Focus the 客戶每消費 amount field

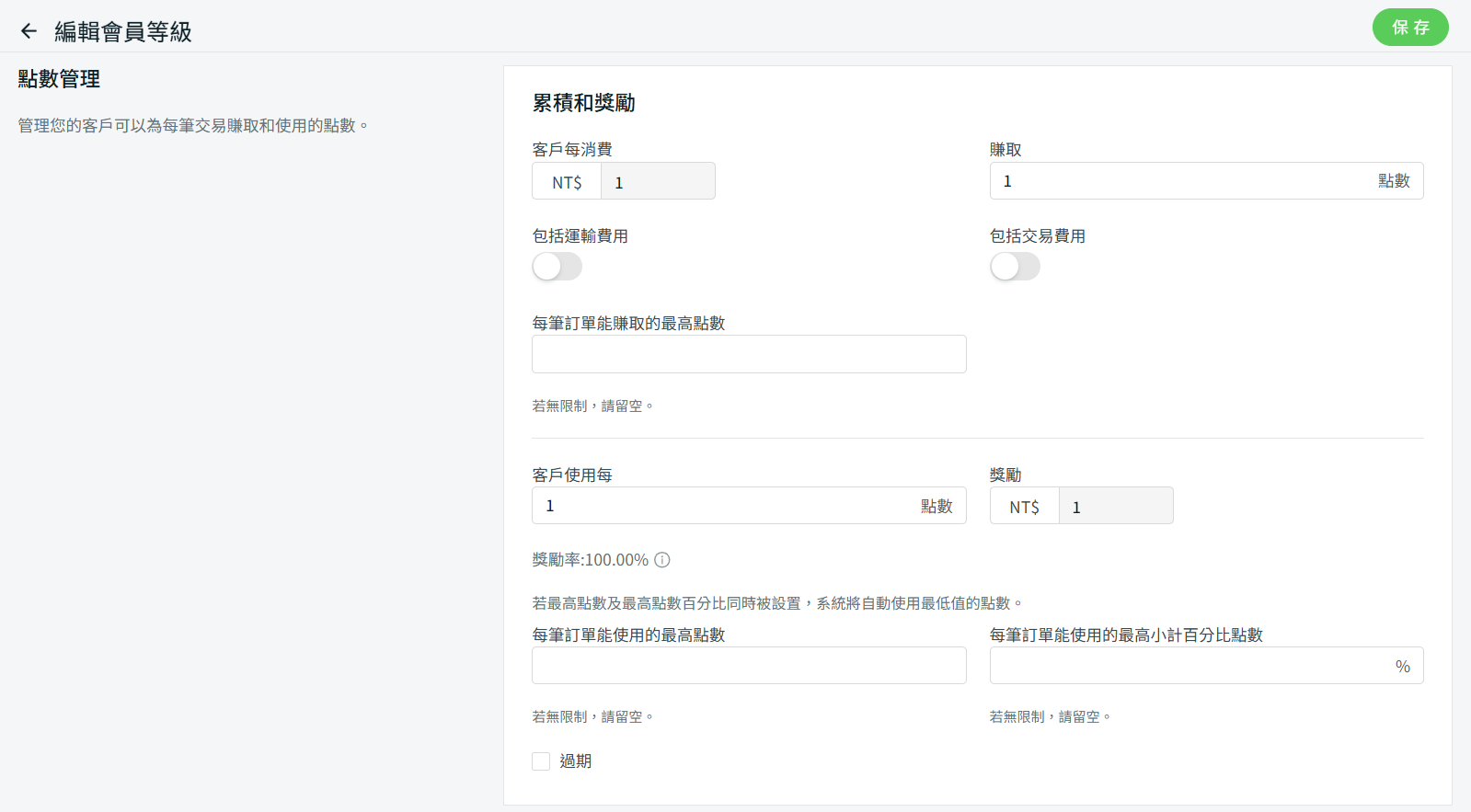(657, 182)
